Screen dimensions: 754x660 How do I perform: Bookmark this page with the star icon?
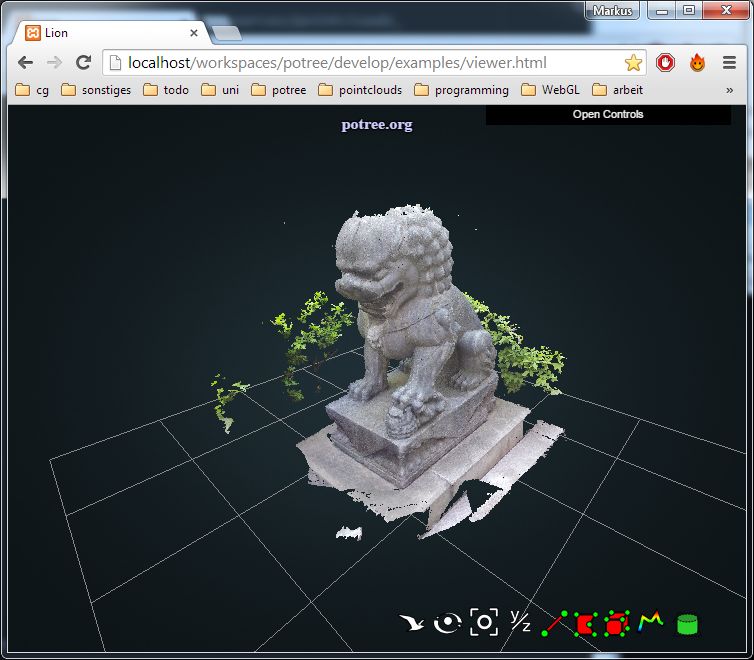pyautogui.click(x=633, y=63)
